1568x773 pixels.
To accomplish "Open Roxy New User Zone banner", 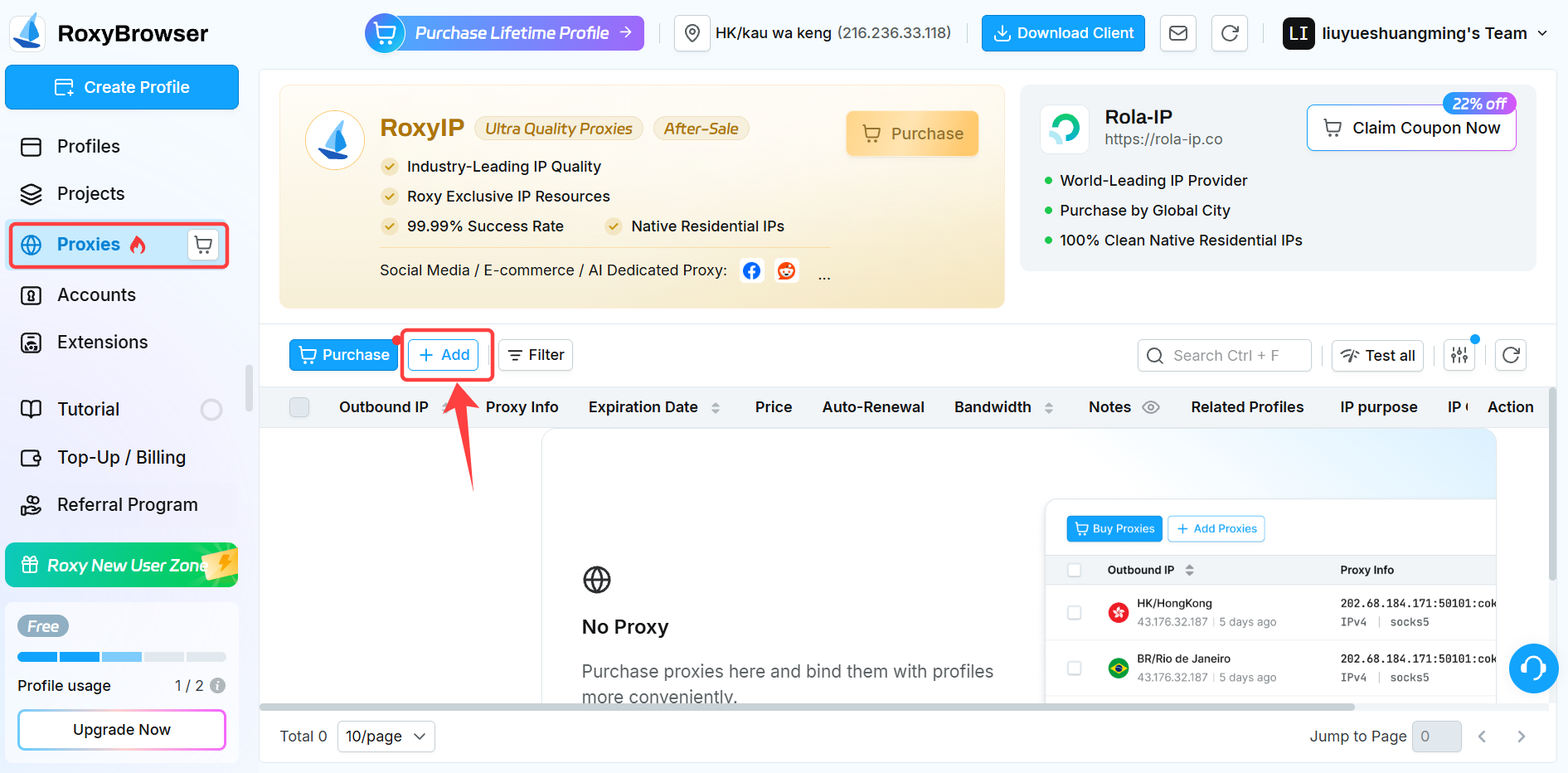I will click(122, 566).
